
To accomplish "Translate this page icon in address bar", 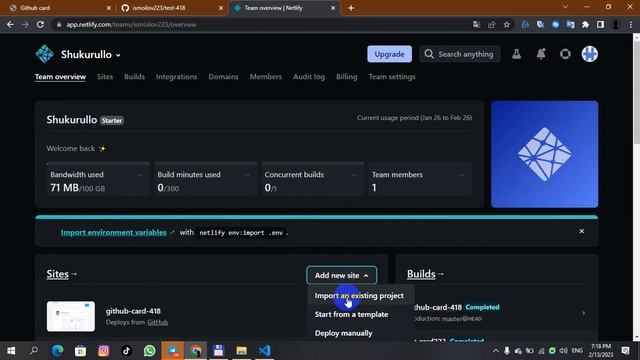I will point(476,24).
